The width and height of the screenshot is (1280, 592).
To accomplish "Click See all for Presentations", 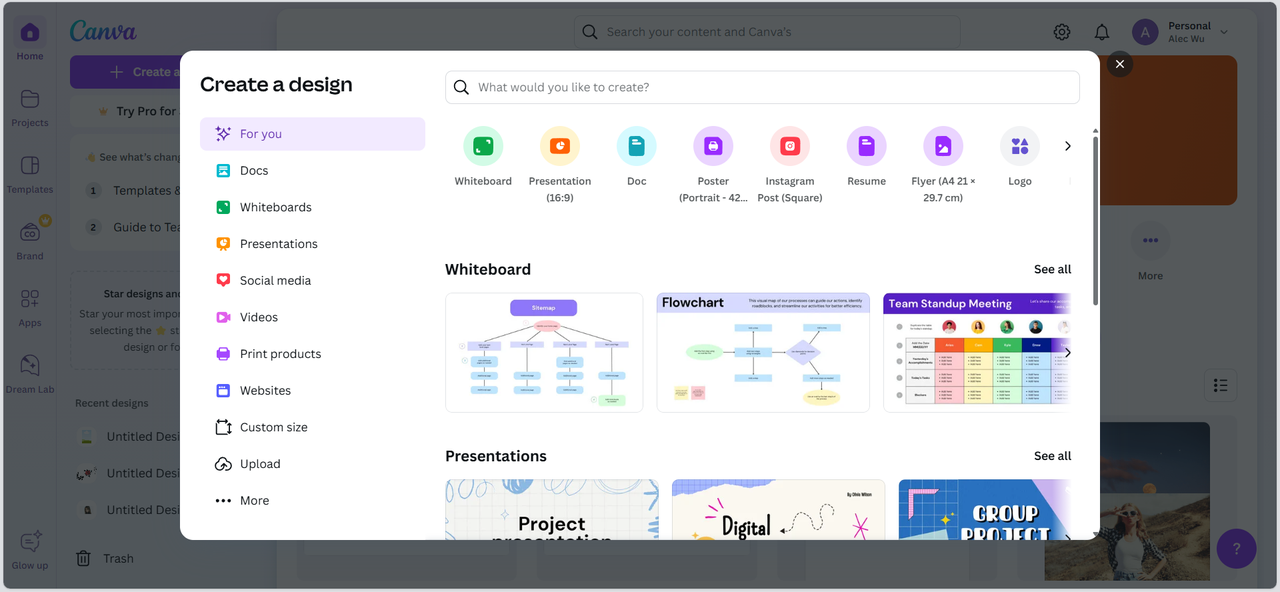I will click(x=1052, y=456).
